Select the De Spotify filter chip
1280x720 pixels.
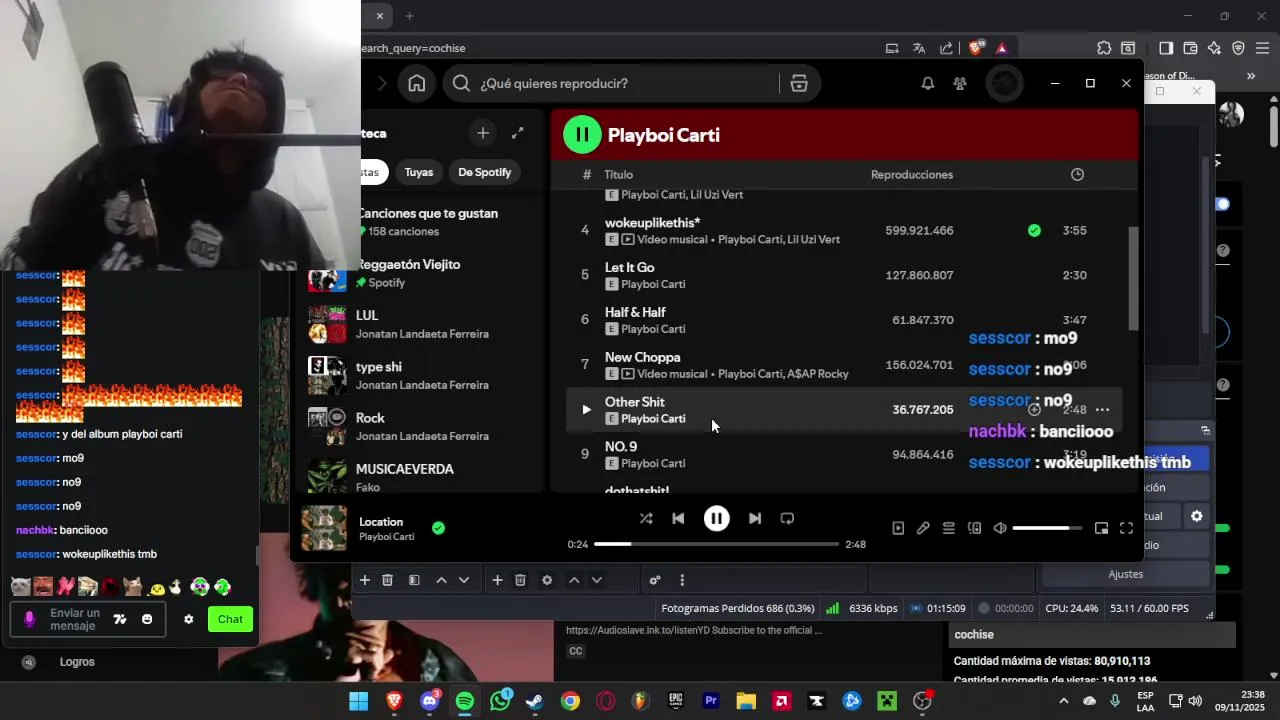485,172
